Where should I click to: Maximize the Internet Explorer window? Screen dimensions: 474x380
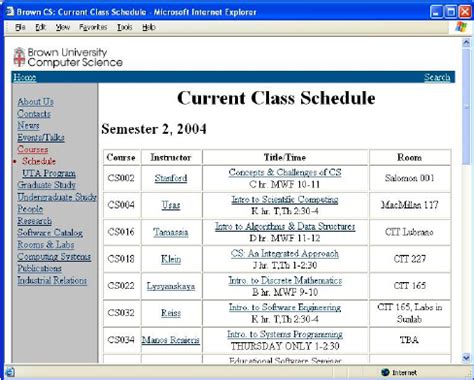coord(451,12)
